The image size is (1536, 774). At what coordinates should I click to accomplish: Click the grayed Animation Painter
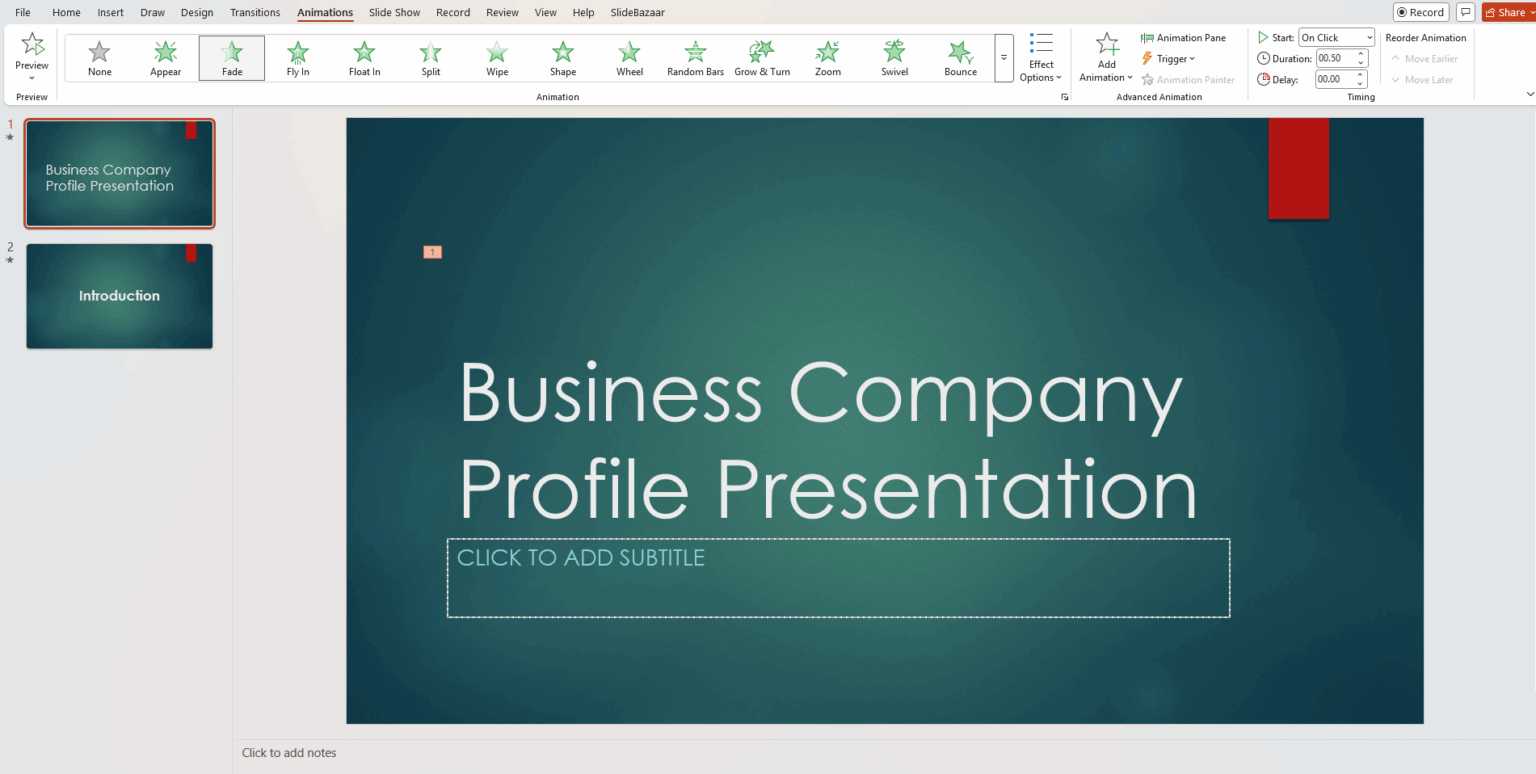click(1188, 80)
